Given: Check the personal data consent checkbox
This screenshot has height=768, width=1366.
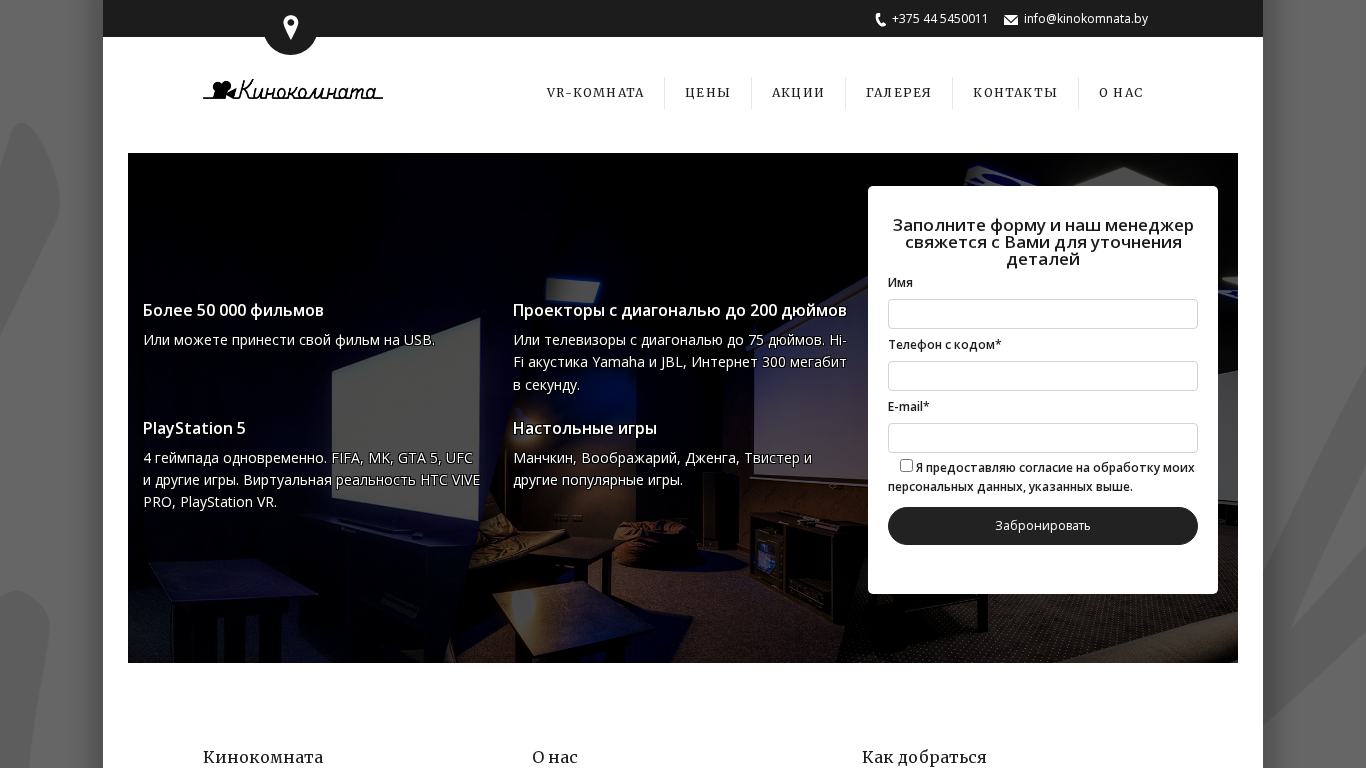Looking at the screenshot, I should point(906,466).
